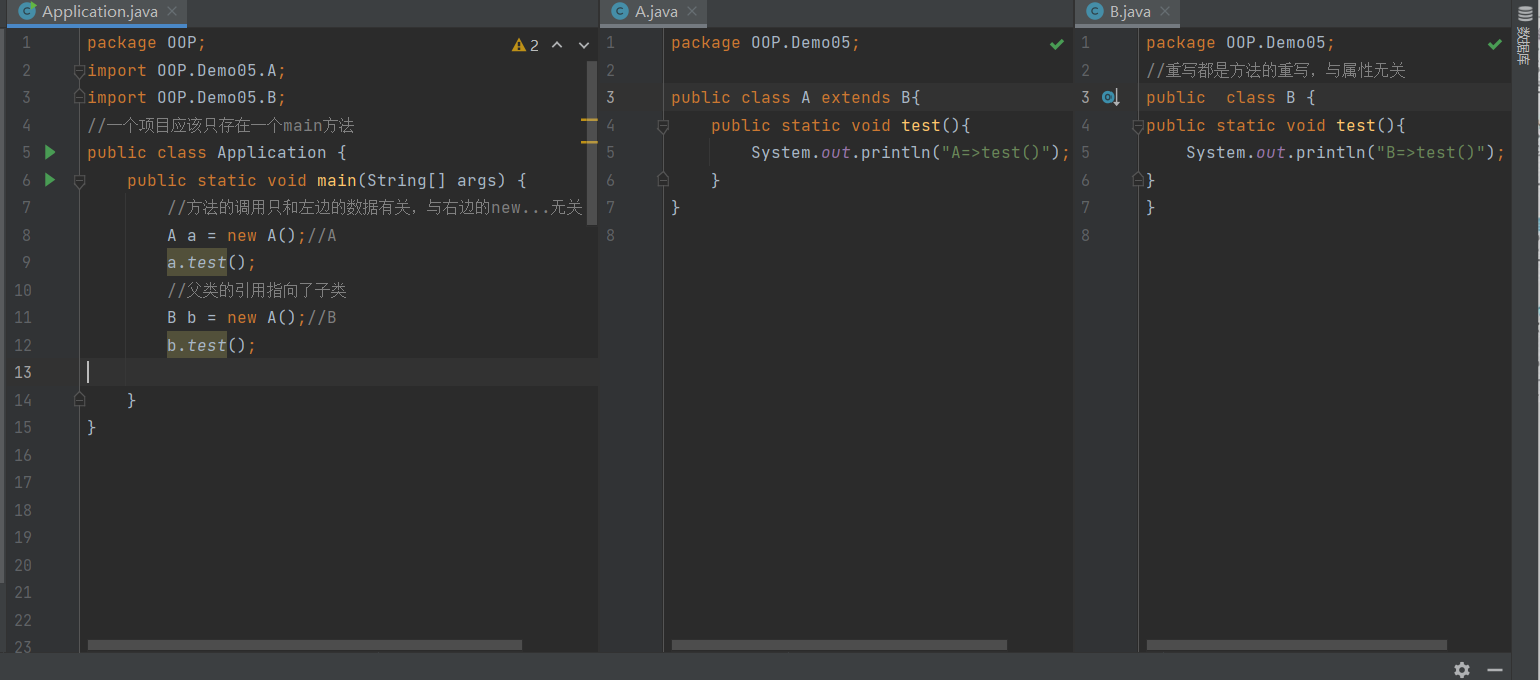Viewport: 1540px width, 680px height.
Task: Click 'package OOP;' in Application.java
Action: 147,43
